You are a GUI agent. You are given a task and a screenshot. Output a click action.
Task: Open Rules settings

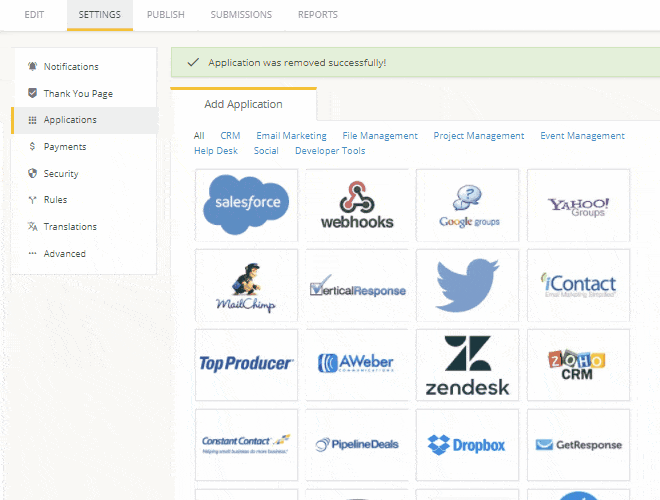[84, 199]
